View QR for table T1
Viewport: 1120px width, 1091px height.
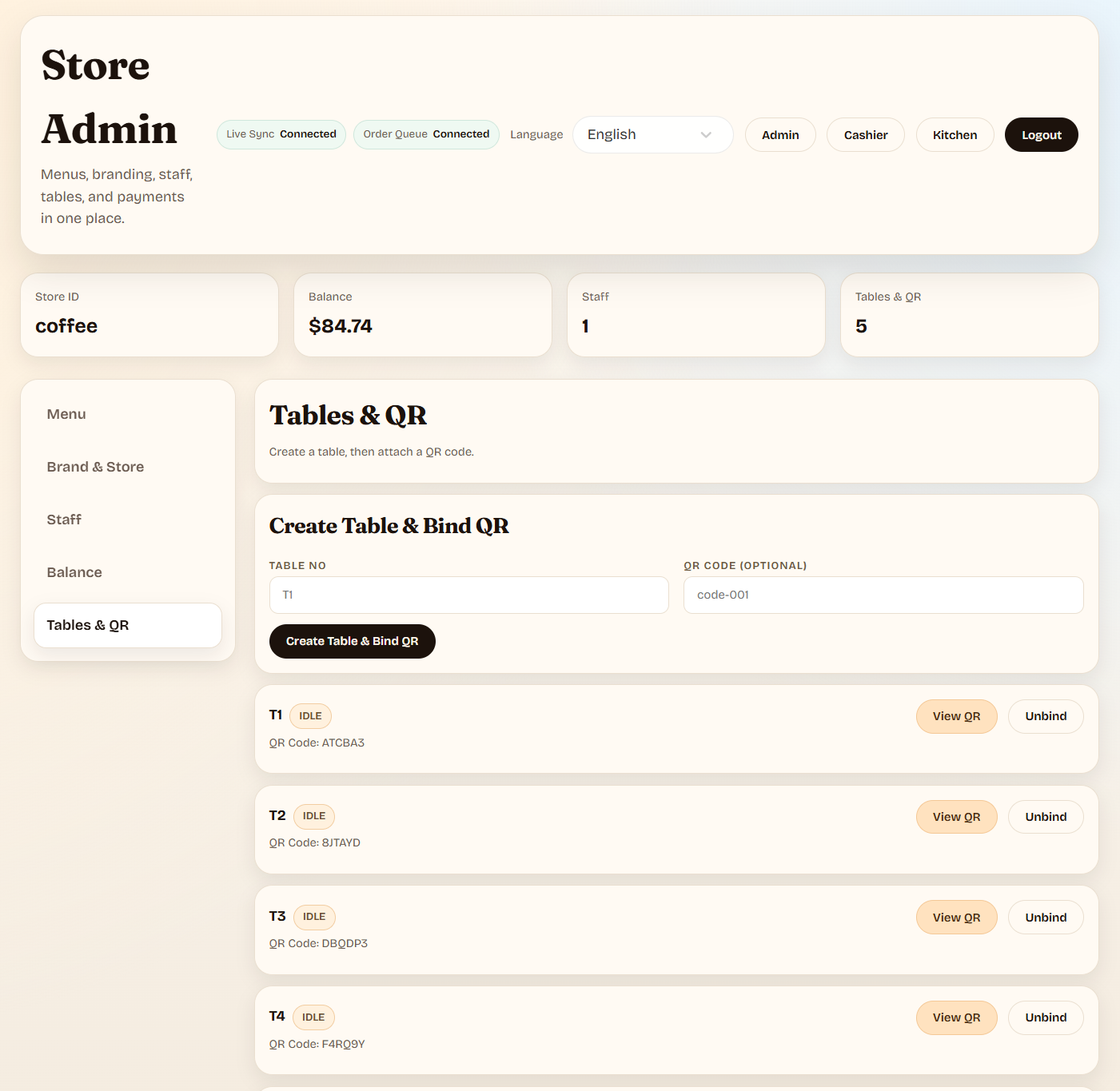click(x=956, y=716)
